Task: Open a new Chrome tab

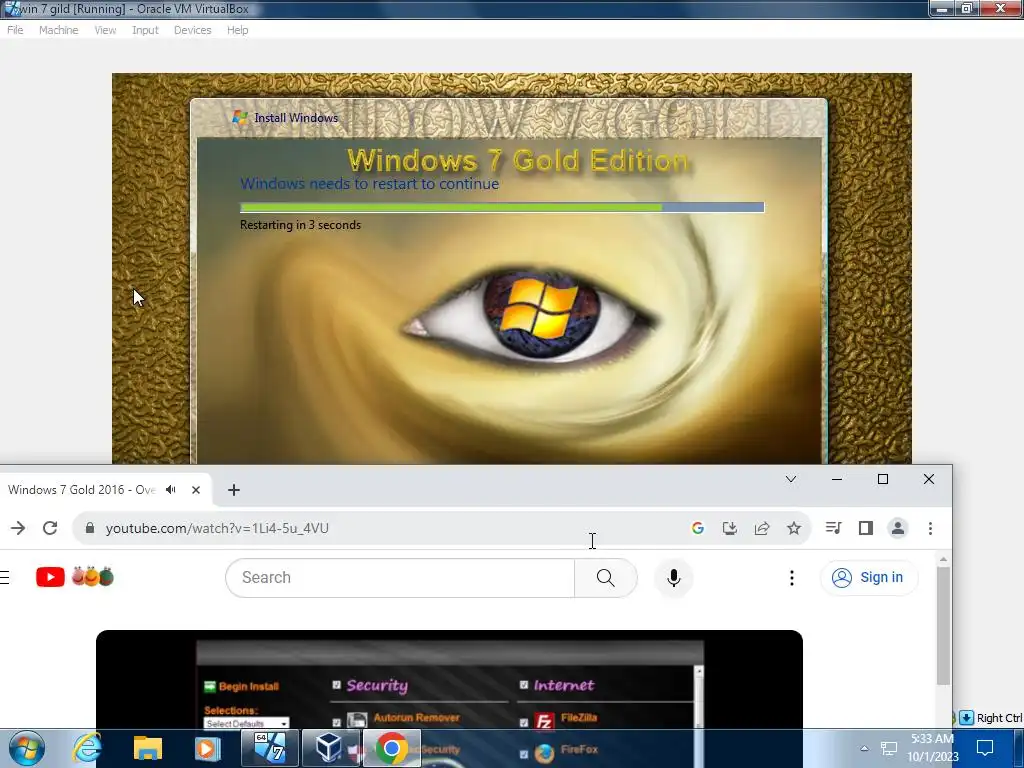Action: coord(234,490)
